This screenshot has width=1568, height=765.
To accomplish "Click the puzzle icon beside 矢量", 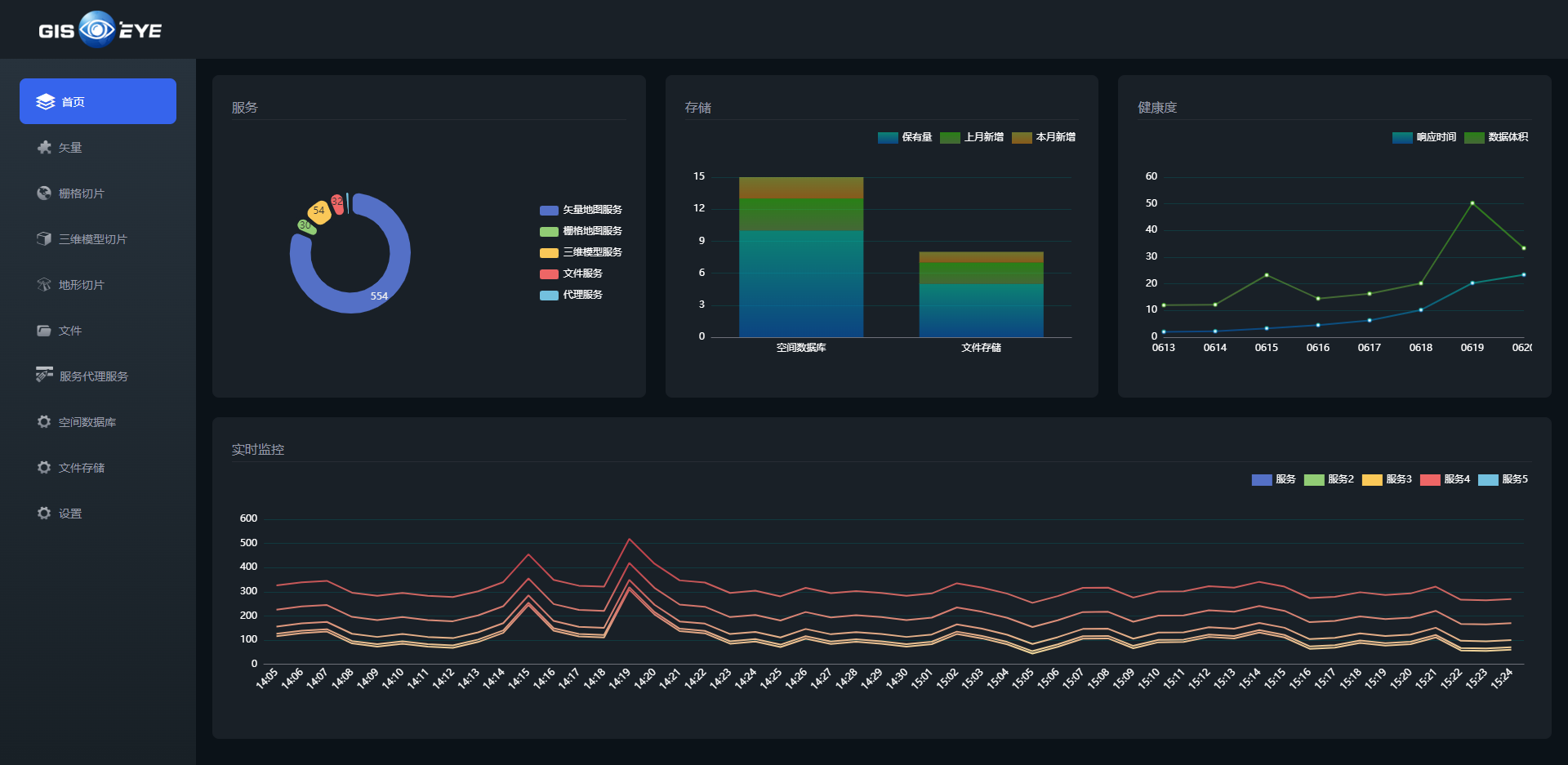I will pos(44,147).
